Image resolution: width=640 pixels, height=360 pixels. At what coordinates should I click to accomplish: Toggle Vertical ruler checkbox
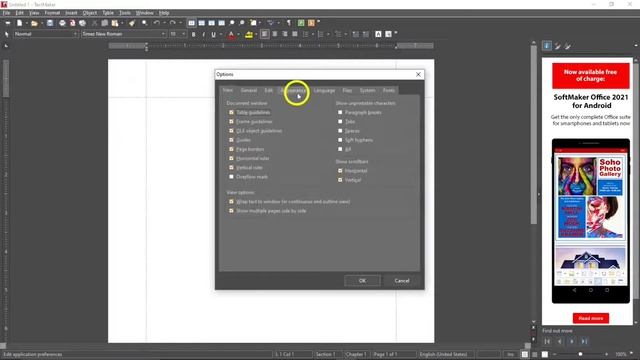click(231, 167)
